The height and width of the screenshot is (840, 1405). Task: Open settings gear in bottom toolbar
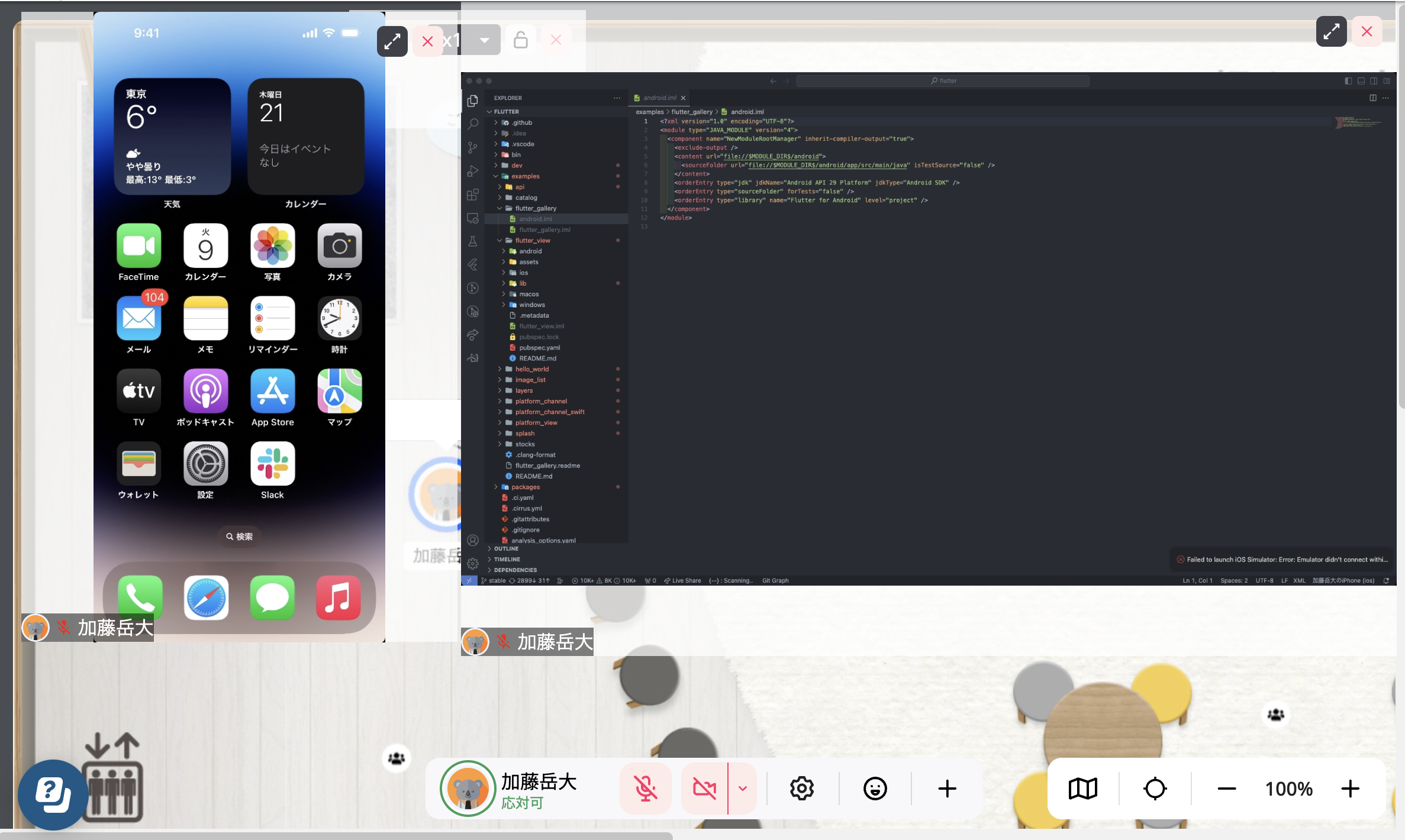tap(802, 789)
